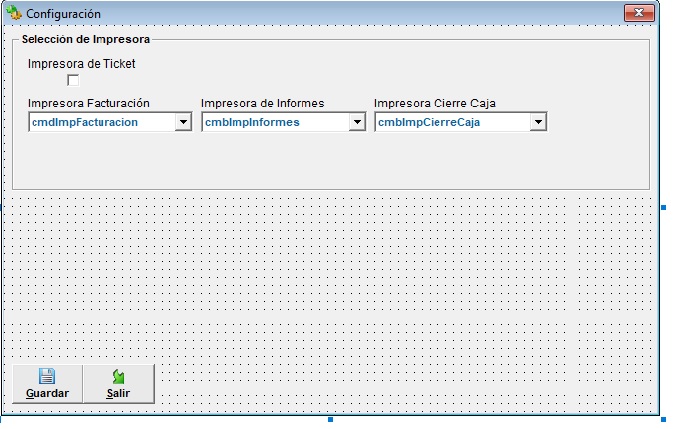Open the Impresora Facturación dropdown arrow
This screenshot has height=429, width=683.
coord(183,122)
